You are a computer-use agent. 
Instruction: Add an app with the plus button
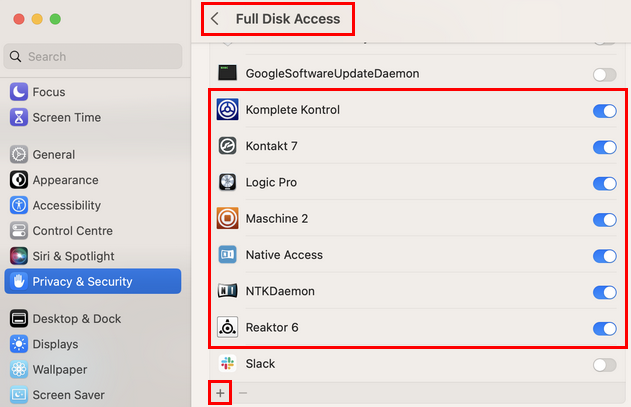pos(220,393)
